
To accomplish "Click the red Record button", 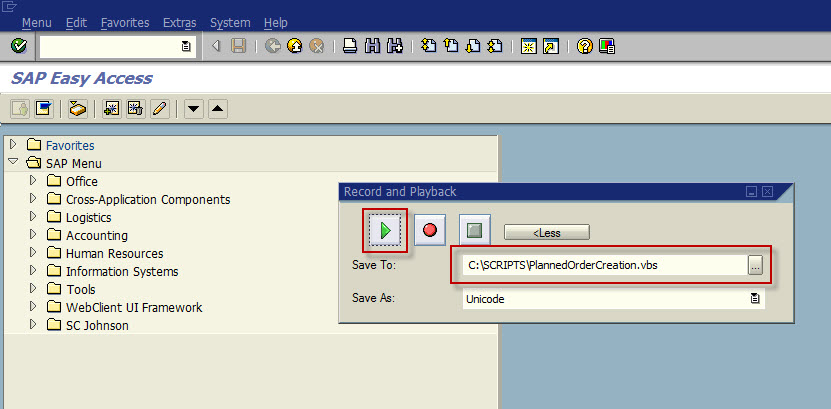I will pos(430,230).
